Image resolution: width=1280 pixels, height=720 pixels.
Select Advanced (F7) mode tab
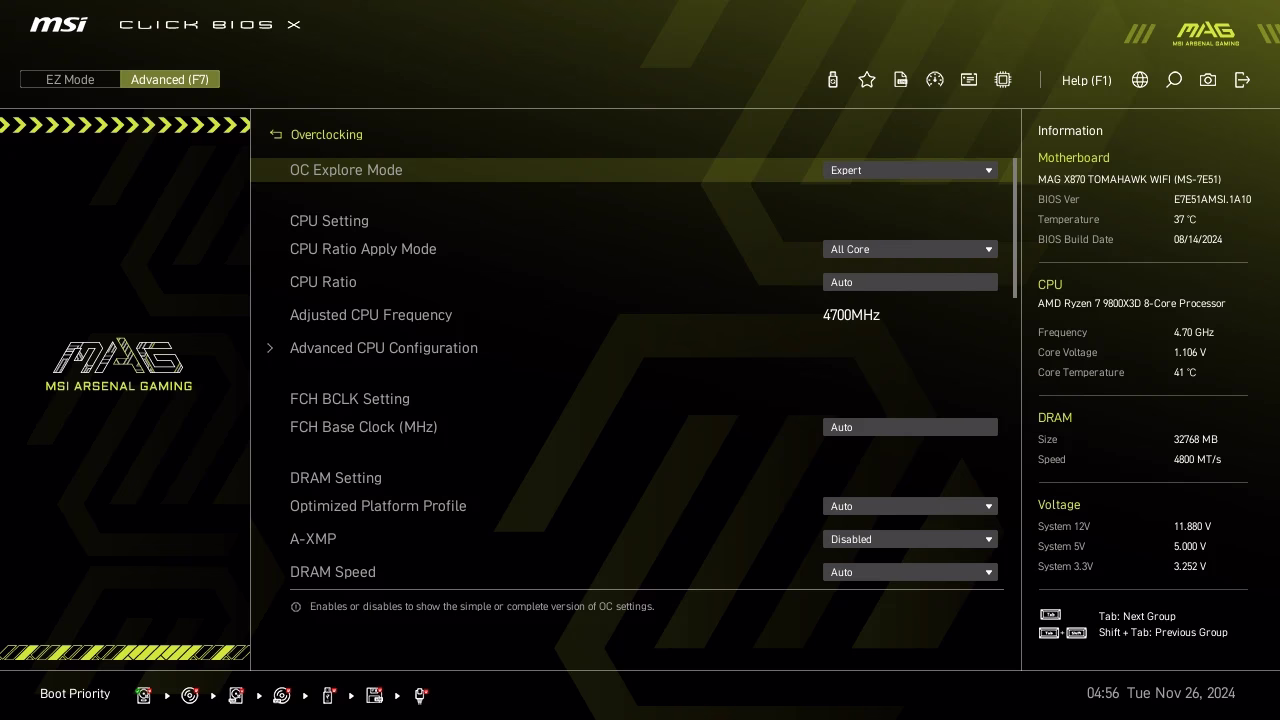pos(170,80)
